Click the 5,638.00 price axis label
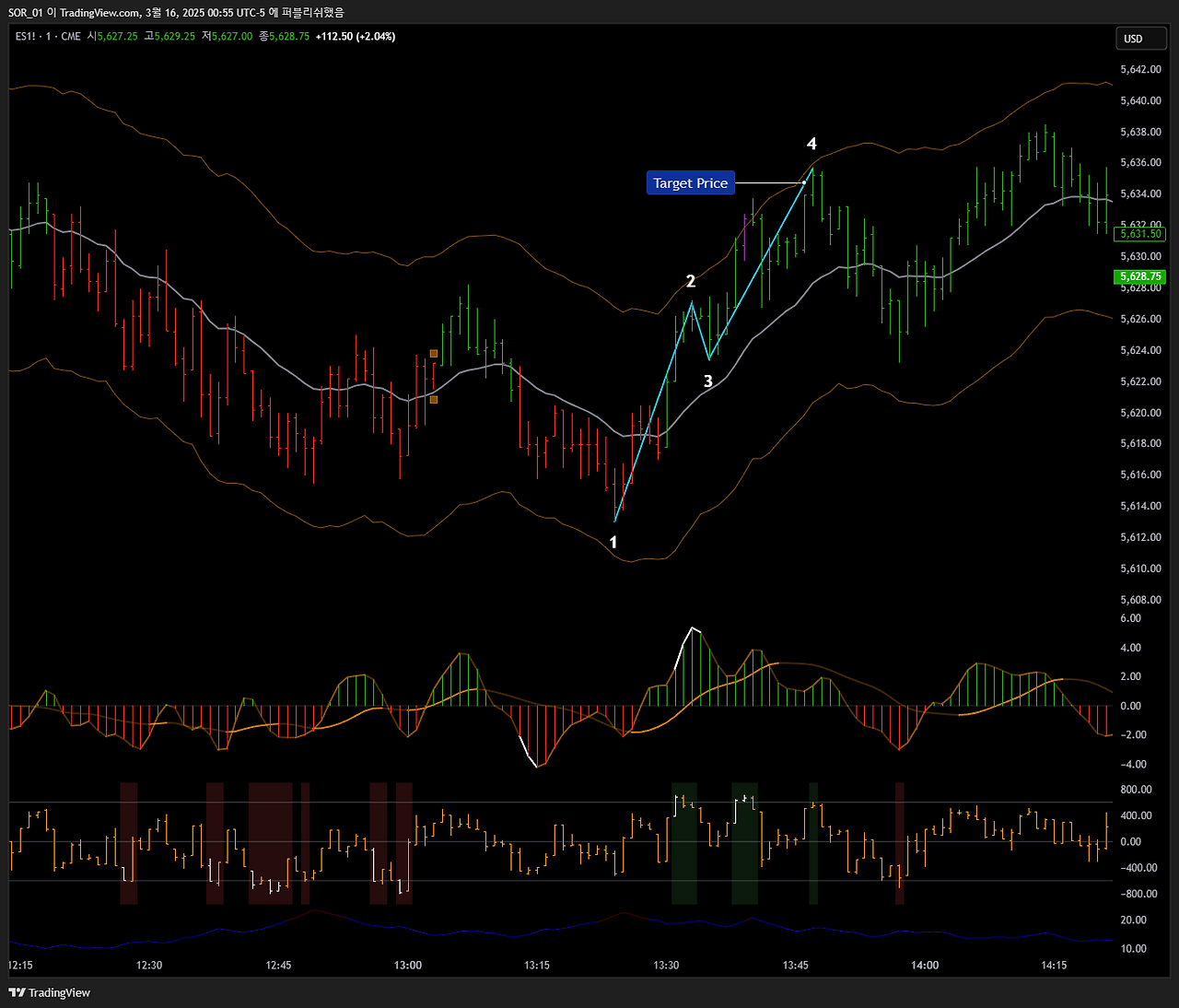This screenshot has height=1008, width=1179. click(x=1140, y=133)
